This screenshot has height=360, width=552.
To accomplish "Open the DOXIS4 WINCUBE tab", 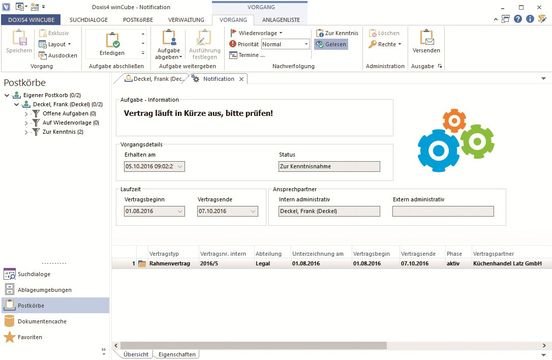I will (31, 20).
